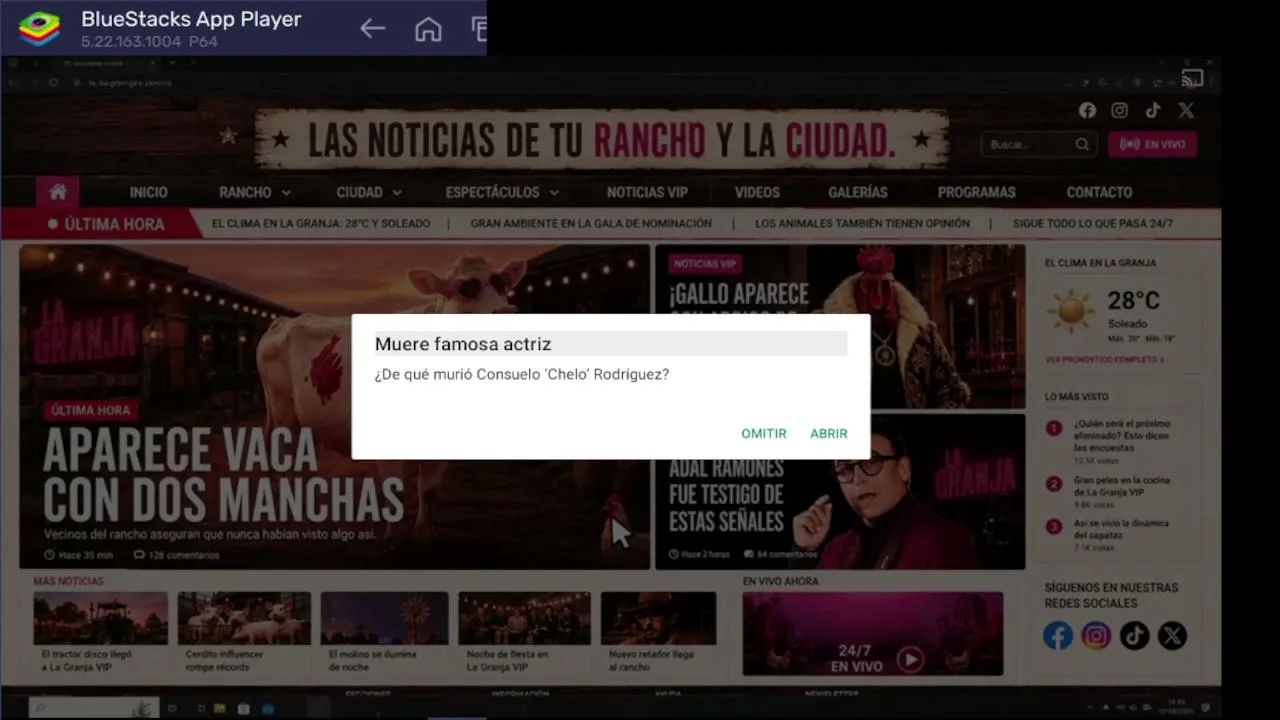Open Facebook icon in the page header
Image resolution: width=1280 pixels, height=720 pixels.
coord(1087,110)
